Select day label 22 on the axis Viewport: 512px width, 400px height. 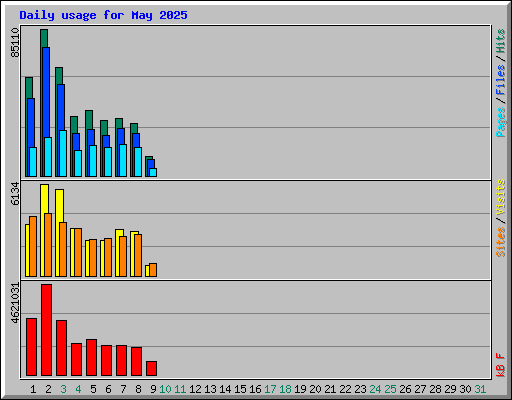pos(345,389)
